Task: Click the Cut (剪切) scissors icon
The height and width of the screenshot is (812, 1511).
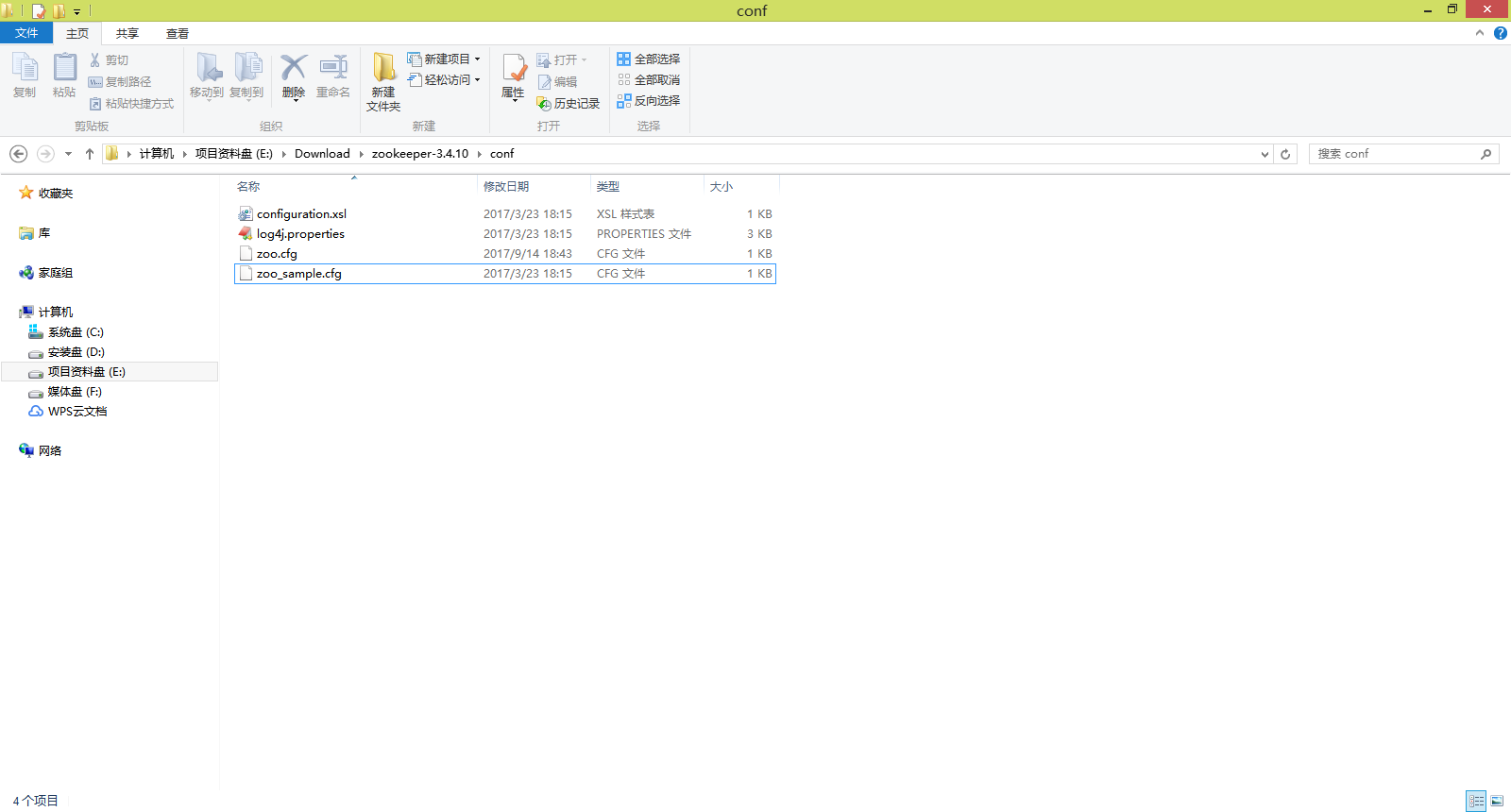Action: coord(95,59)
